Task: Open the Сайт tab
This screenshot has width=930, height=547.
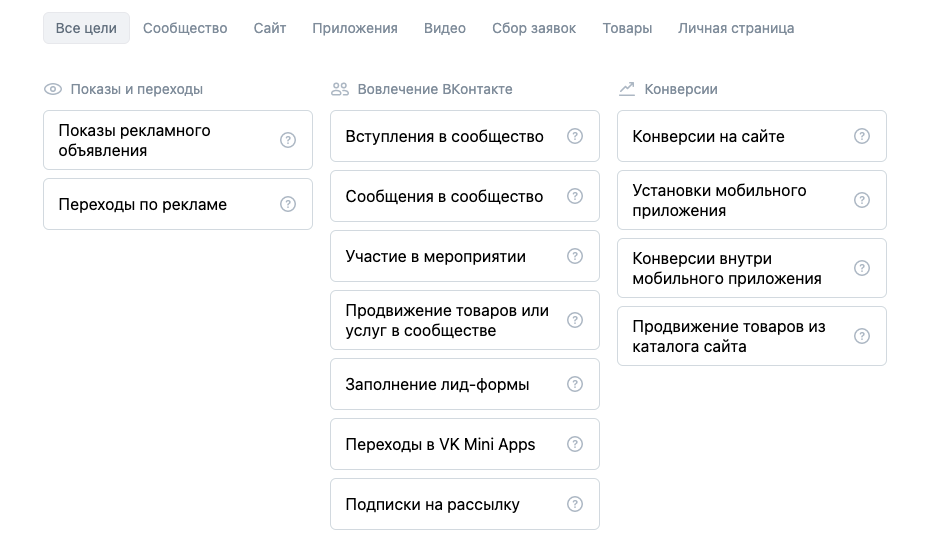Action: tap(270, 28)
